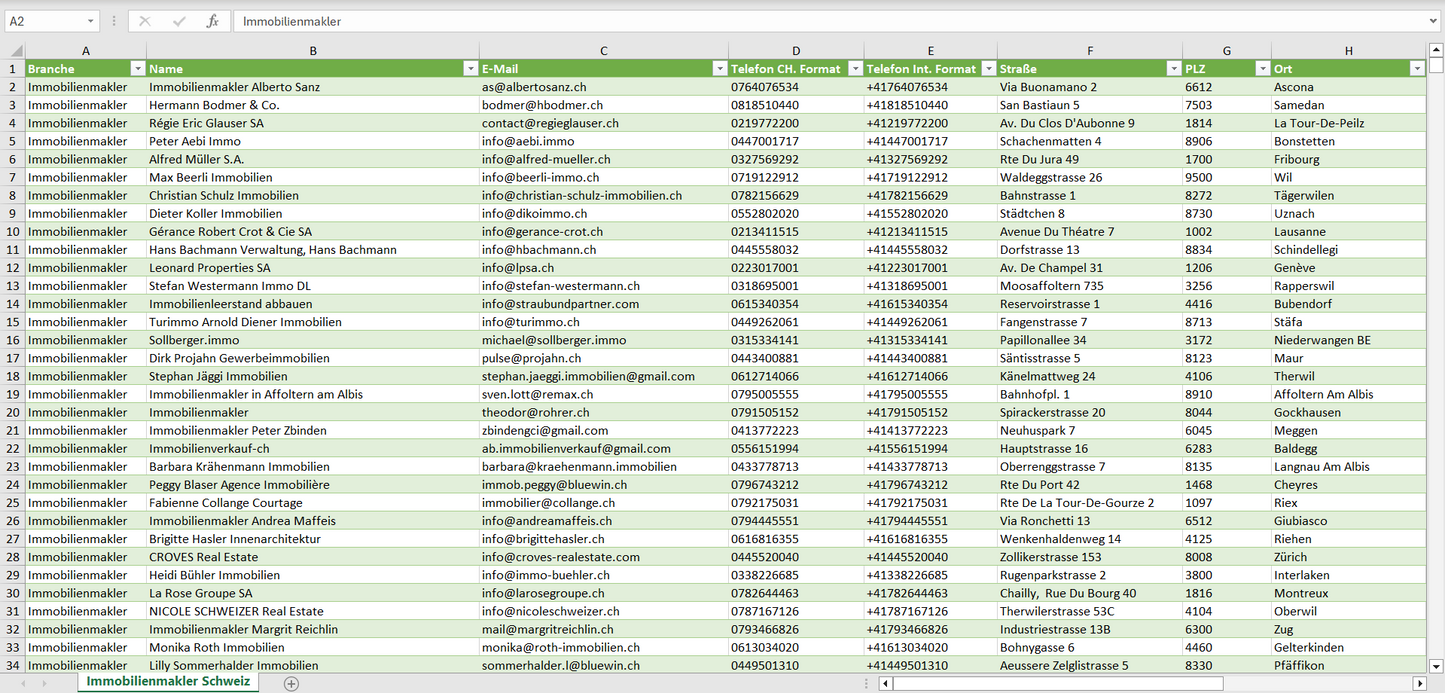
Task: Click the formula bar text field
Action: [800, 21]
